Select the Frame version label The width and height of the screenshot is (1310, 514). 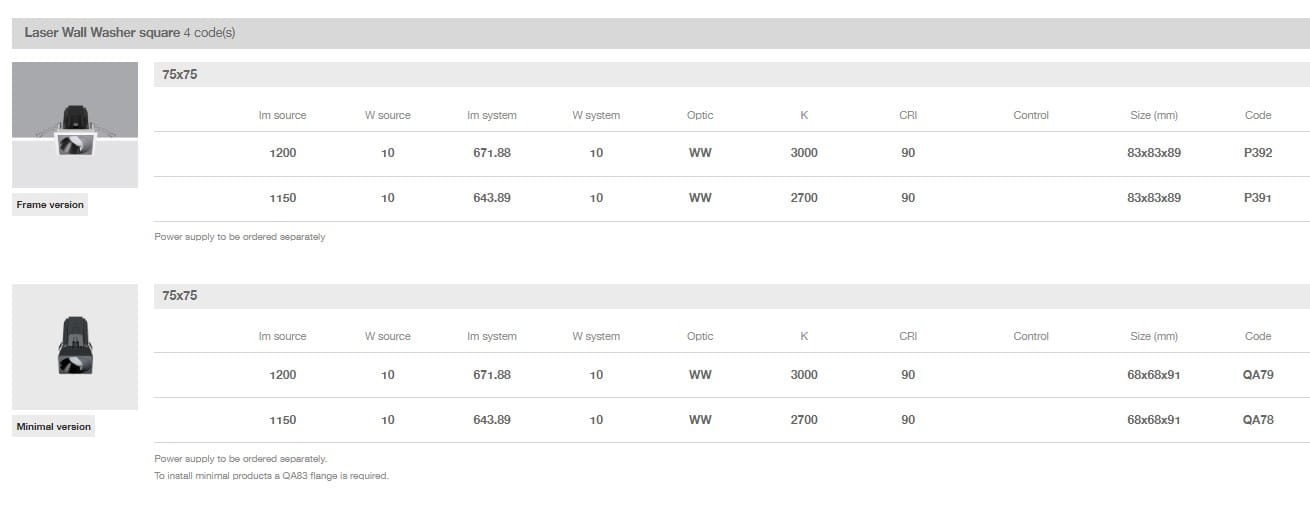50,205
